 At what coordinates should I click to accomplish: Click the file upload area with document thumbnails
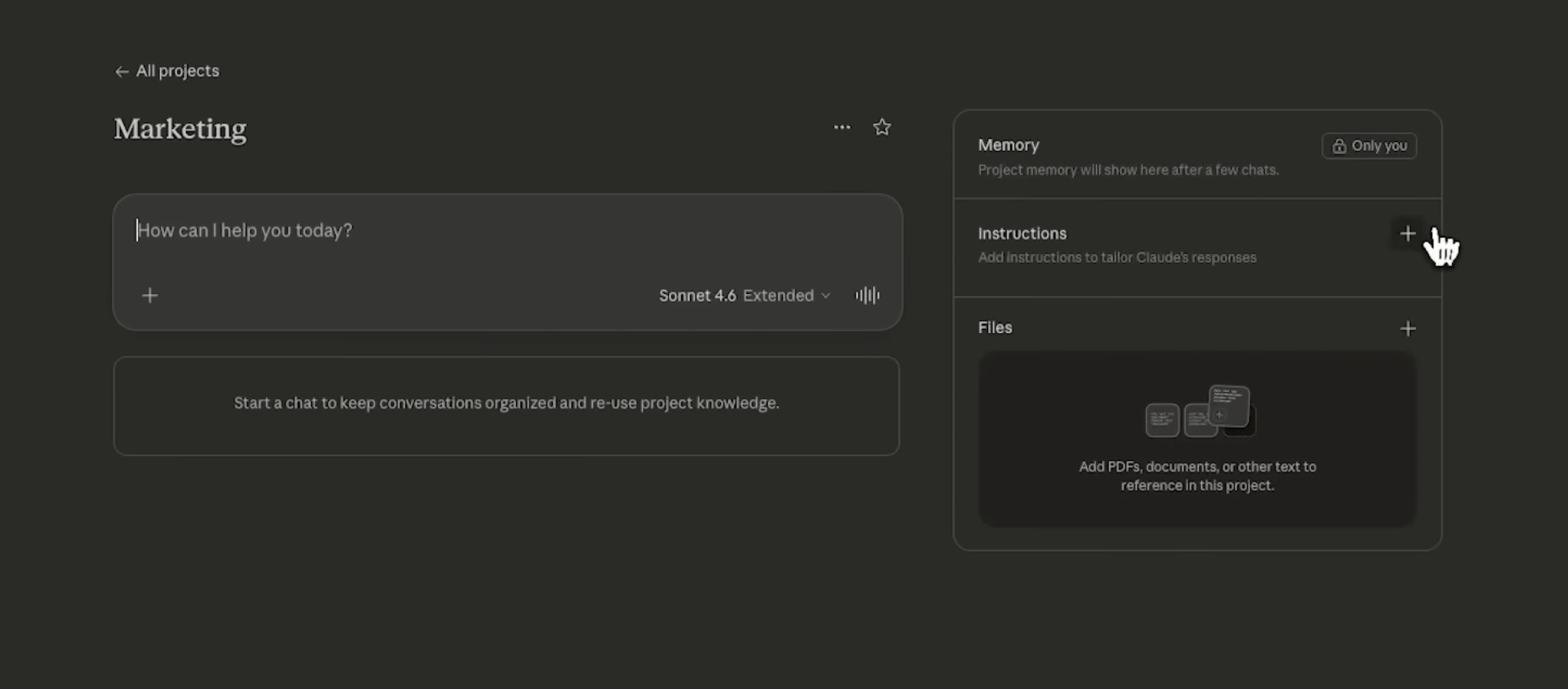pyautogui.click(x=1197, y=439)
